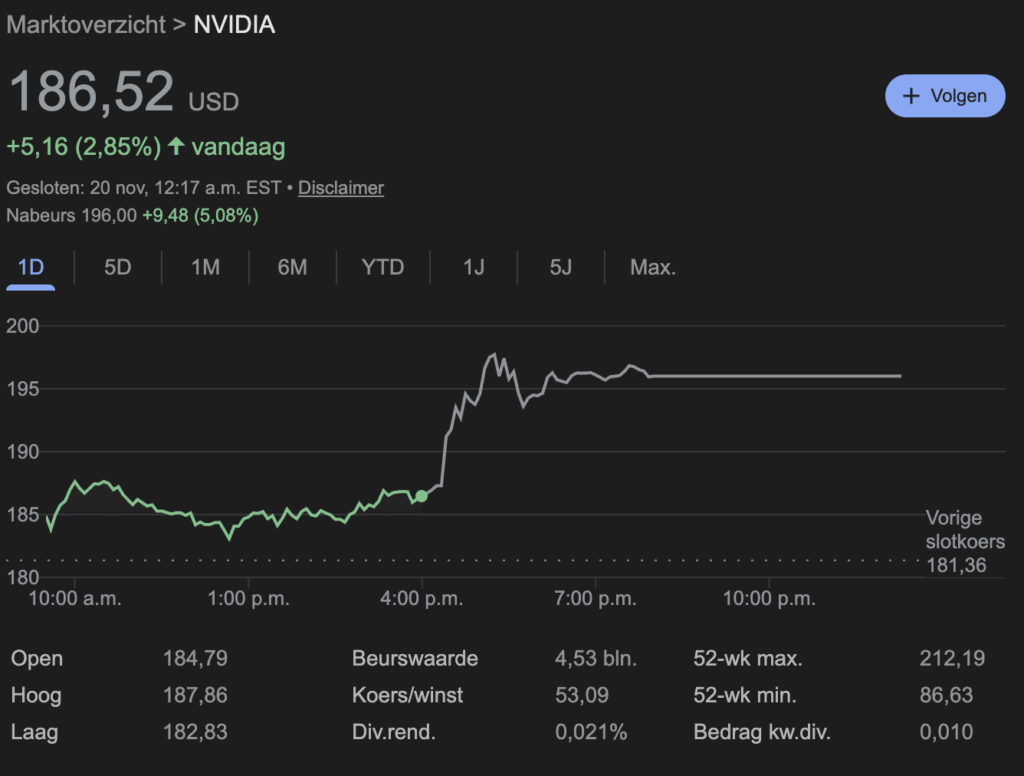Click the green dot marker on chart
This screenshot has height=776, width=1024.
pos(421,496)
